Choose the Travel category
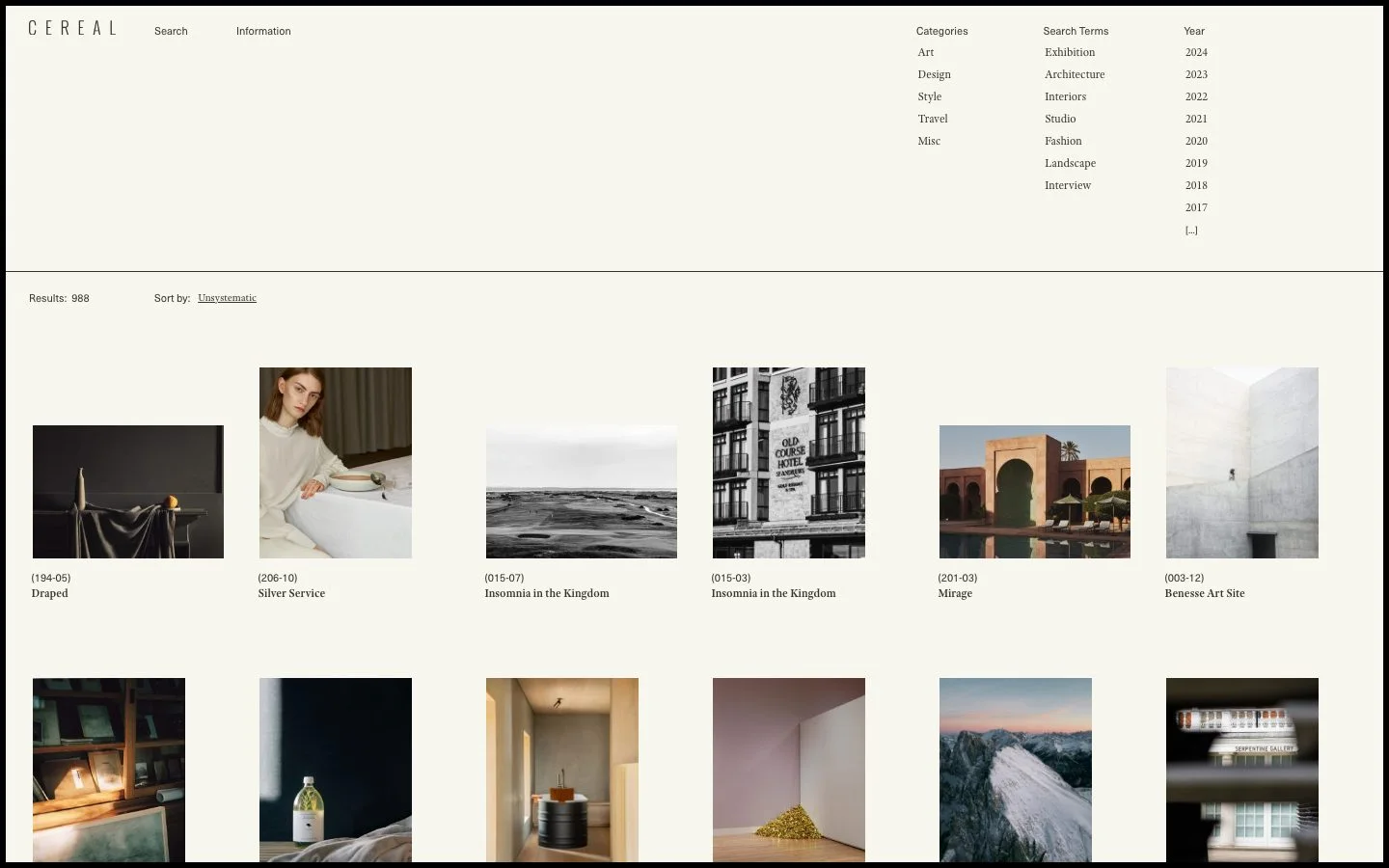This screenshot has width=1389, height=868. (x=933, y=119)
